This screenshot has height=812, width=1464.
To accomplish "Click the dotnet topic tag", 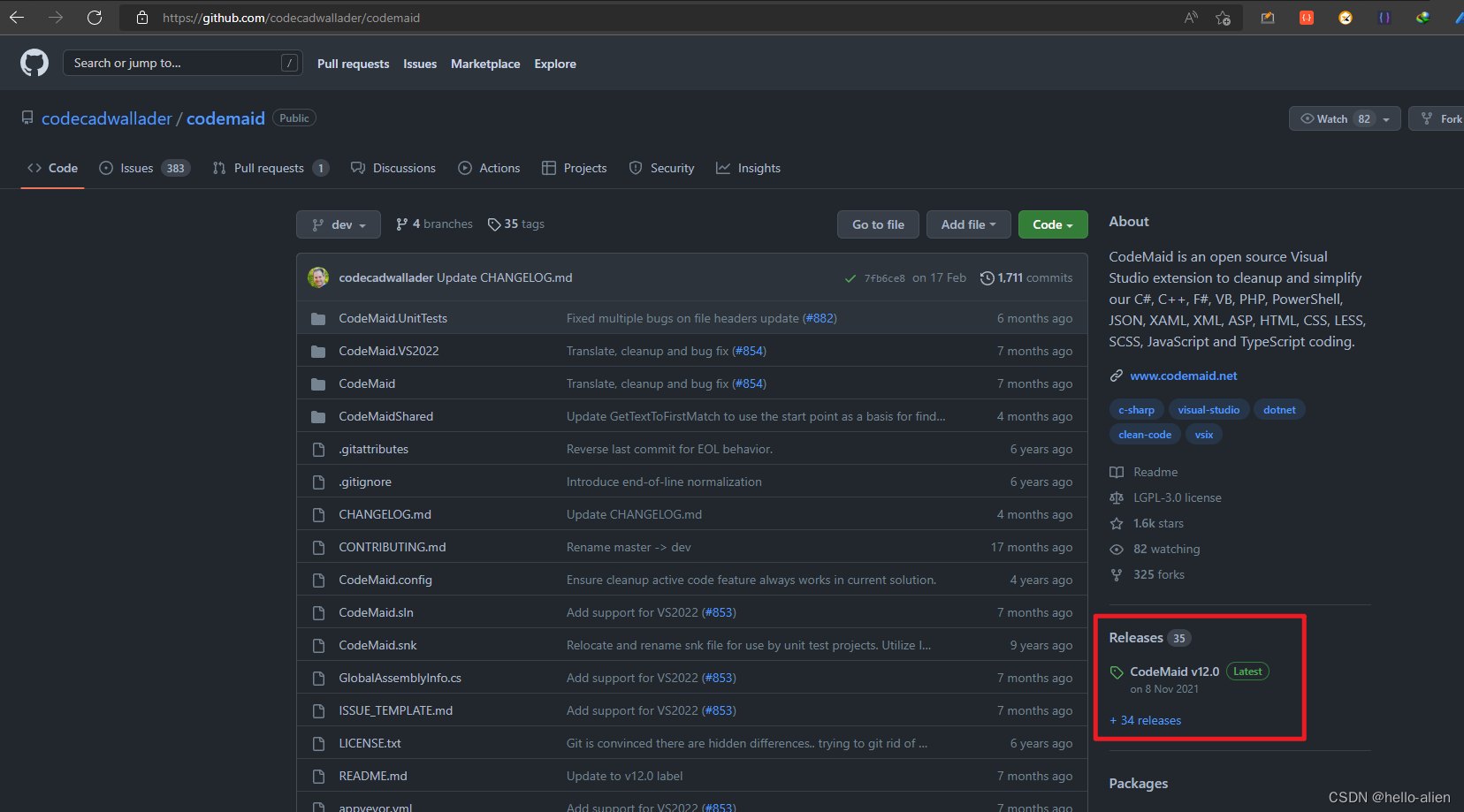I will [x=1279, y=410].
